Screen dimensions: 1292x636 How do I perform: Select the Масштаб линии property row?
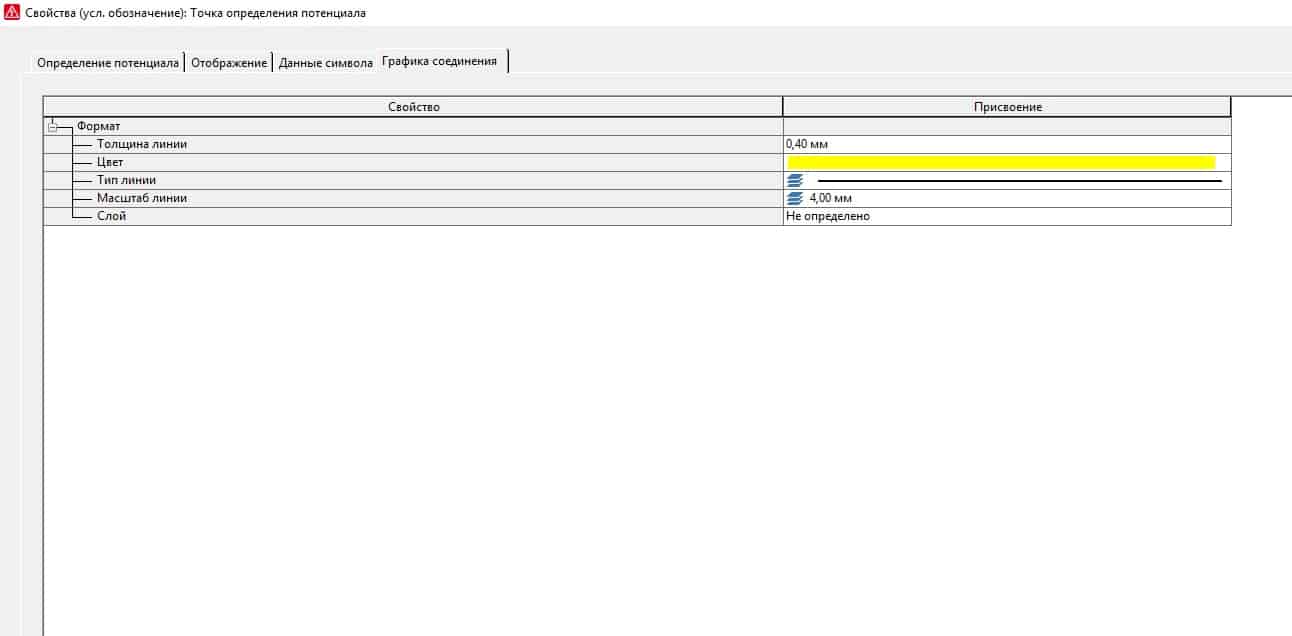click(x=637, y=198)
